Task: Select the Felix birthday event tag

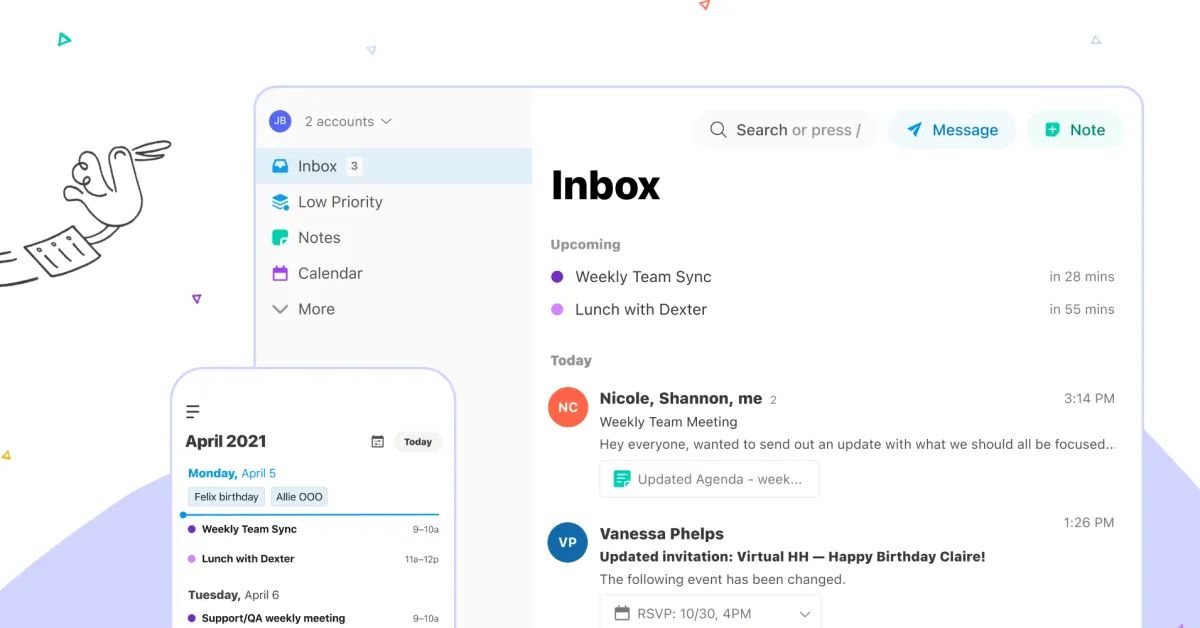Action: click(225, 496)
